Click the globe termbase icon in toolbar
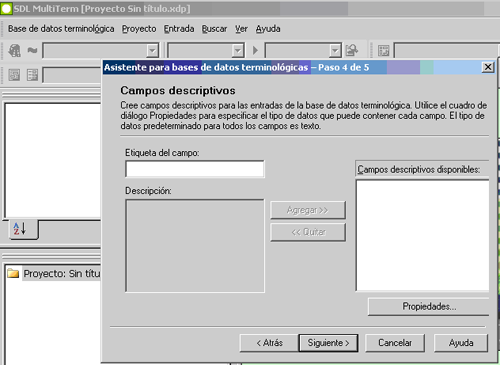500x365 pixels. coord(15,51)
